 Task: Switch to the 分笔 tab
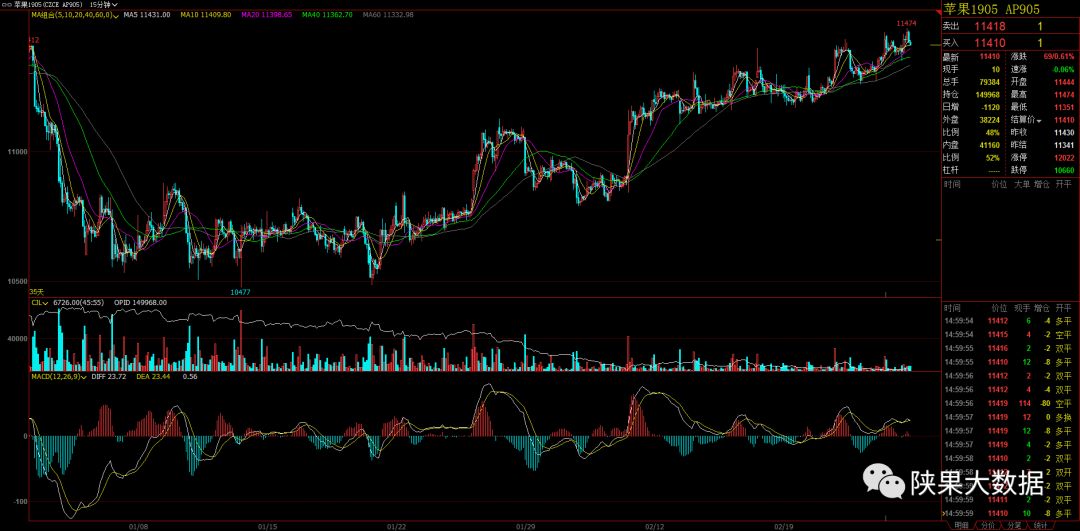point(1014,525)
